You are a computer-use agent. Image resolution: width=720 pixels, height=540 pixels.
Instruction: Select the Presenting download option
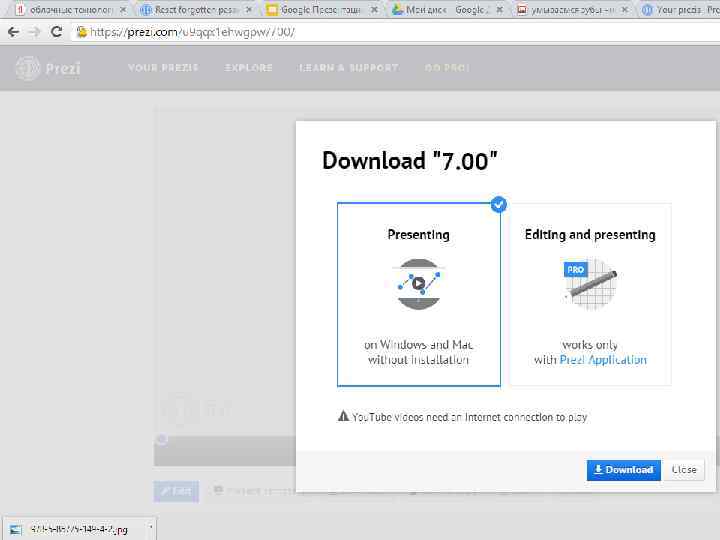coord(419,294)
